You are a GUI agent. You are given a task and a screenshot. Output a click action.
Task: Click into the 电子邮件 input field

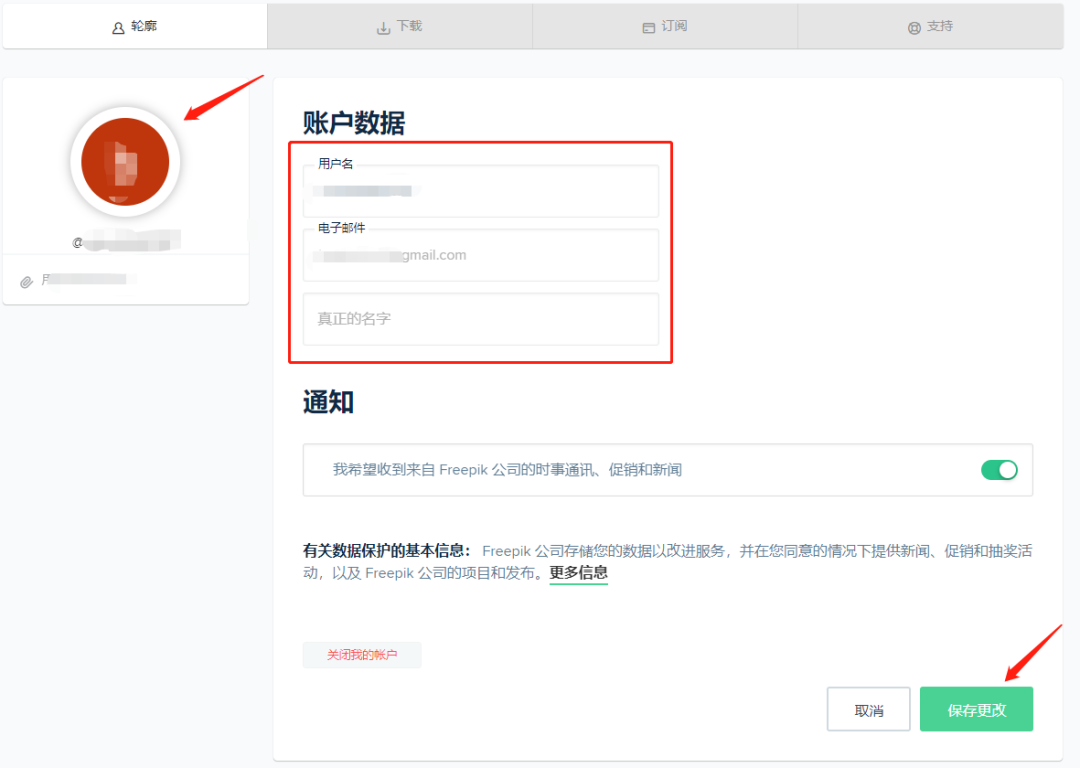coord(480,256)
